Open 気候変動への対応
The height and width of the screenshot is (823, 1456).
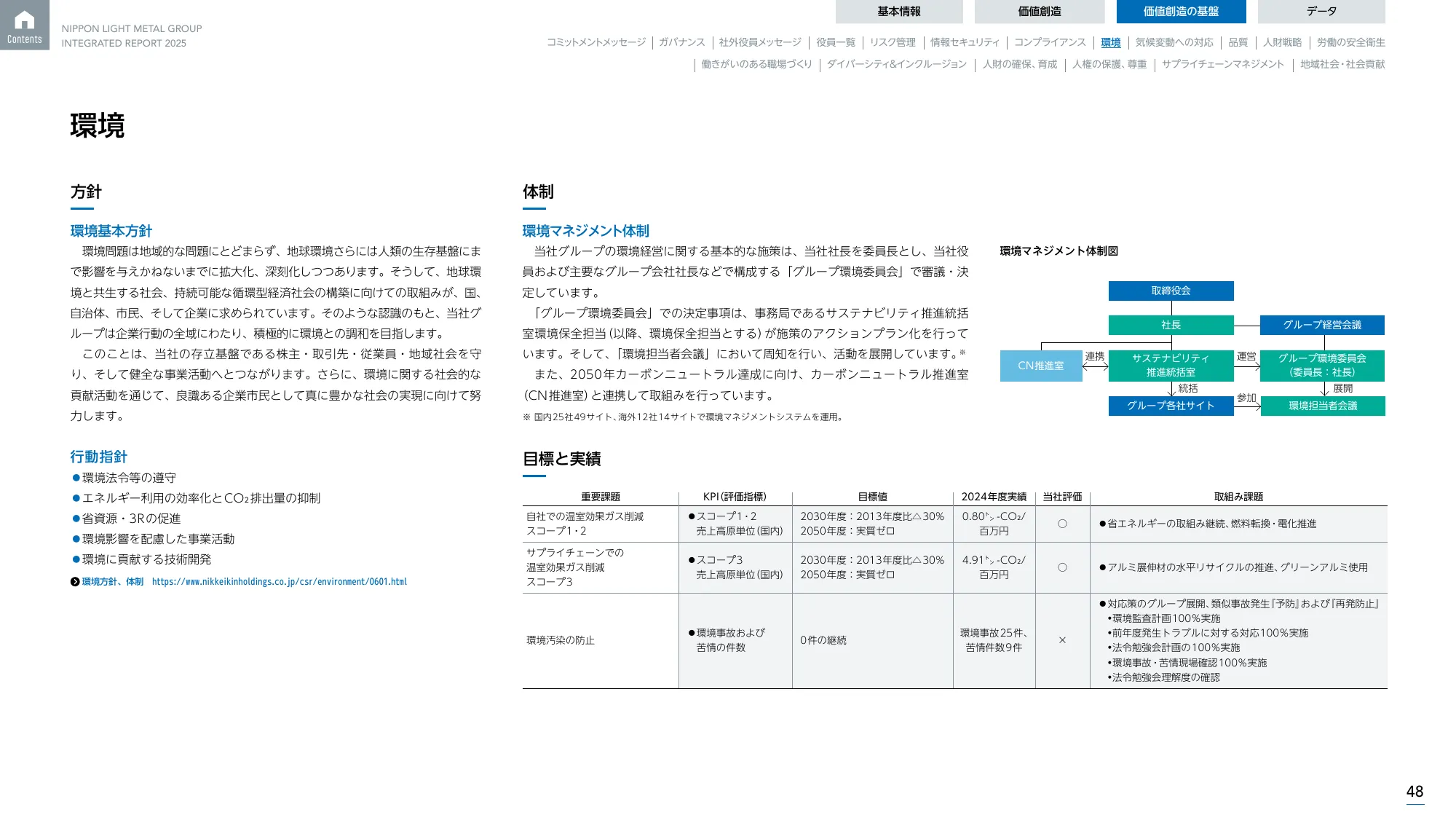[x=1173, y=42]
